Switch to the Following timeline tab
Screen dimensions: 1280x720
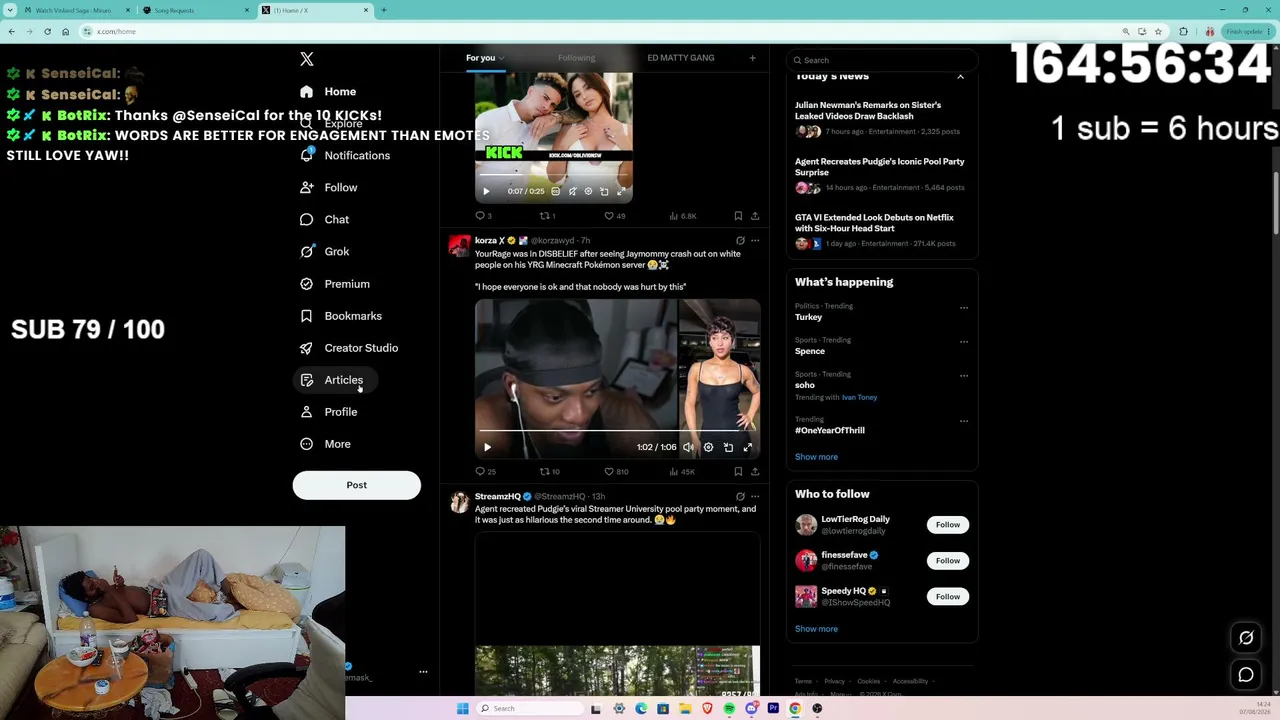coord(576,58)
